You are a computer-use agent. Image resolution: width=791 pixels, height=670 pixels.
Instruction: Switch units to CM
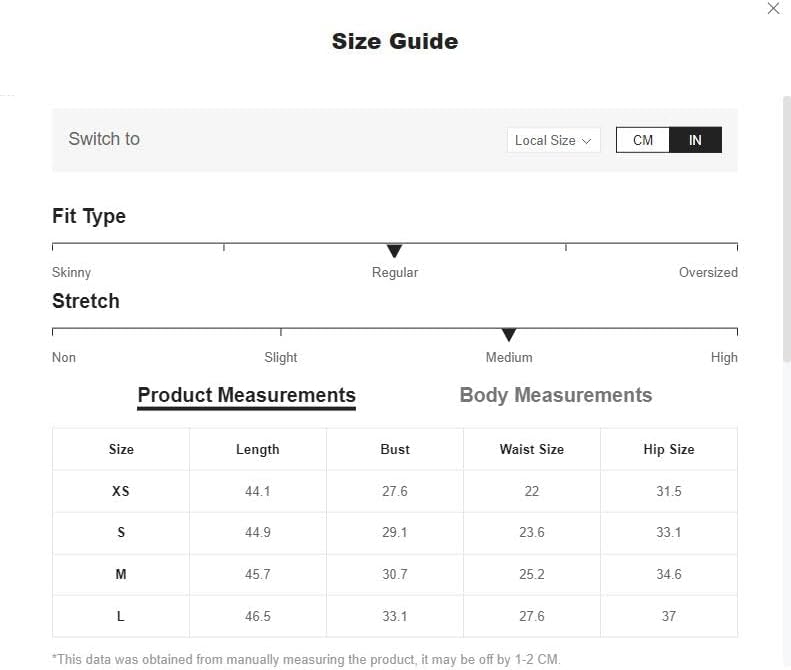(643, 140)
